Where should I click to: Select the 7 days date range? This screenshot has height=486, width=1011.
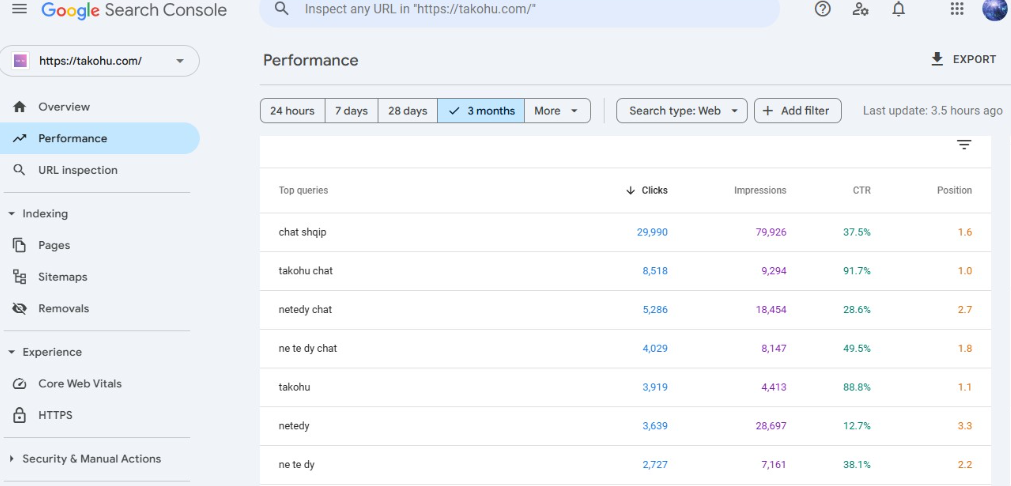(351, 111)
